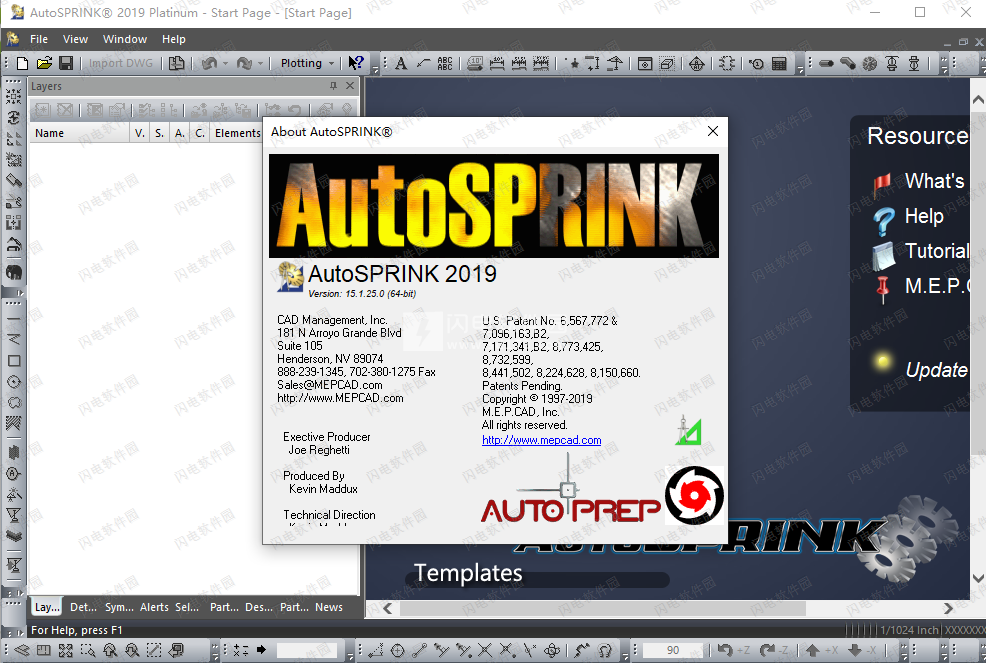Open What's new in Resources panel

[934, 181]
